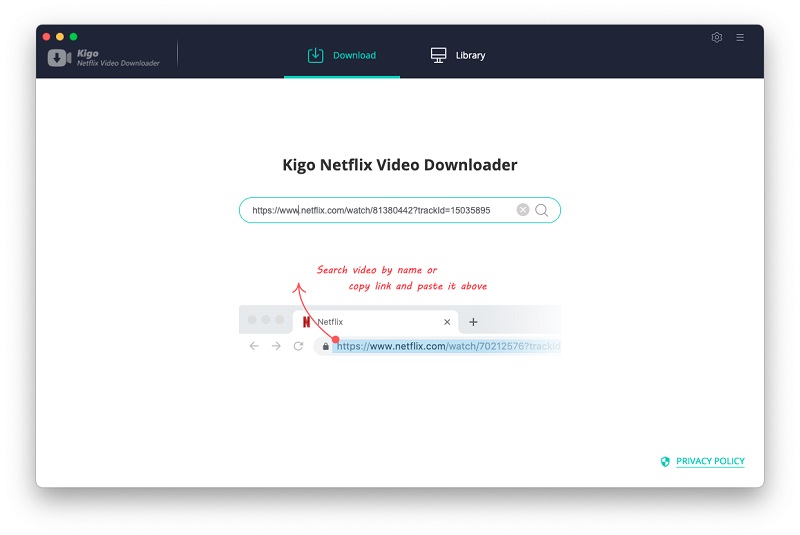Click the 'Search video by name or' hint

377,270
